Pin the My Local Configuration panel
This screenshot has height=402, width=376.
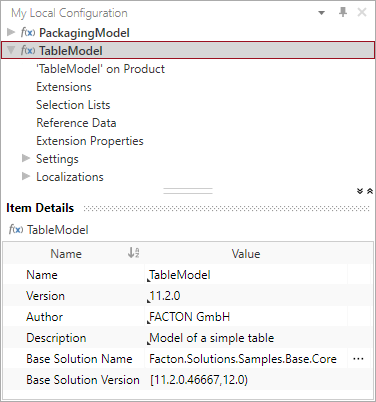click(343, 13)
